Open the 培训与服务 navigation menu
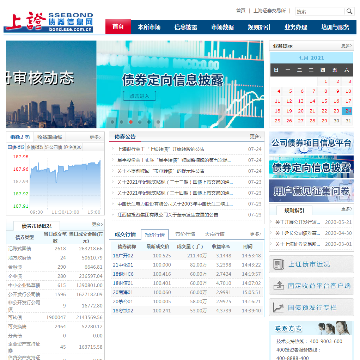Screen dimensions: 360x360 [x=335, y=27]
